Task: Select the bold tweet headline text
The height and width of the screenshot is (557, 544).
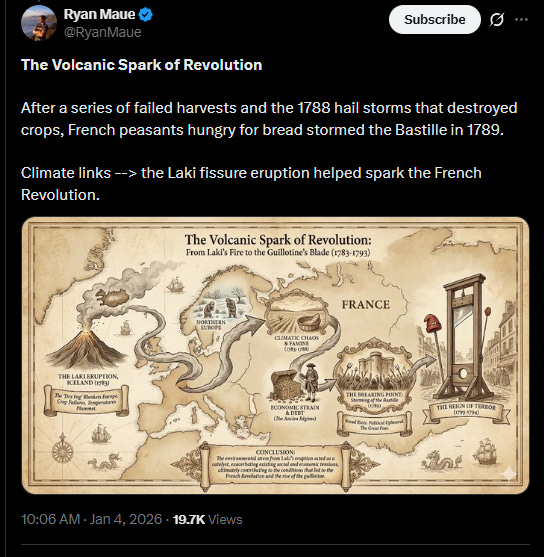Action: click(x=141, y=65)
